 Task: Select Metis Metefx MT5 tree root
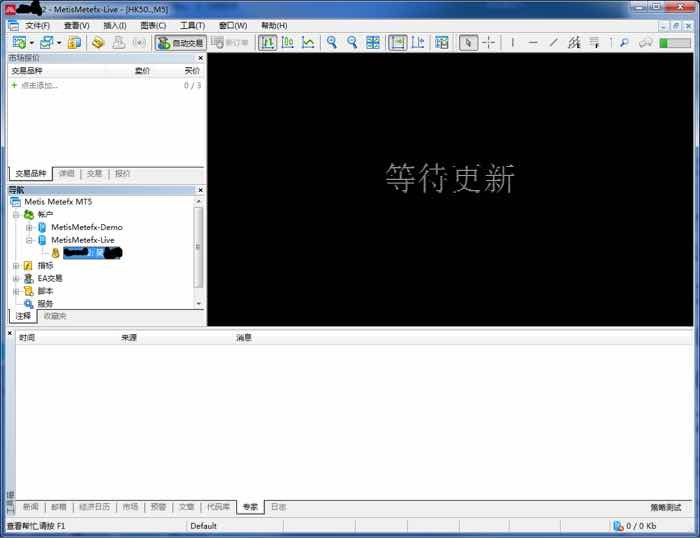[58, 201]
